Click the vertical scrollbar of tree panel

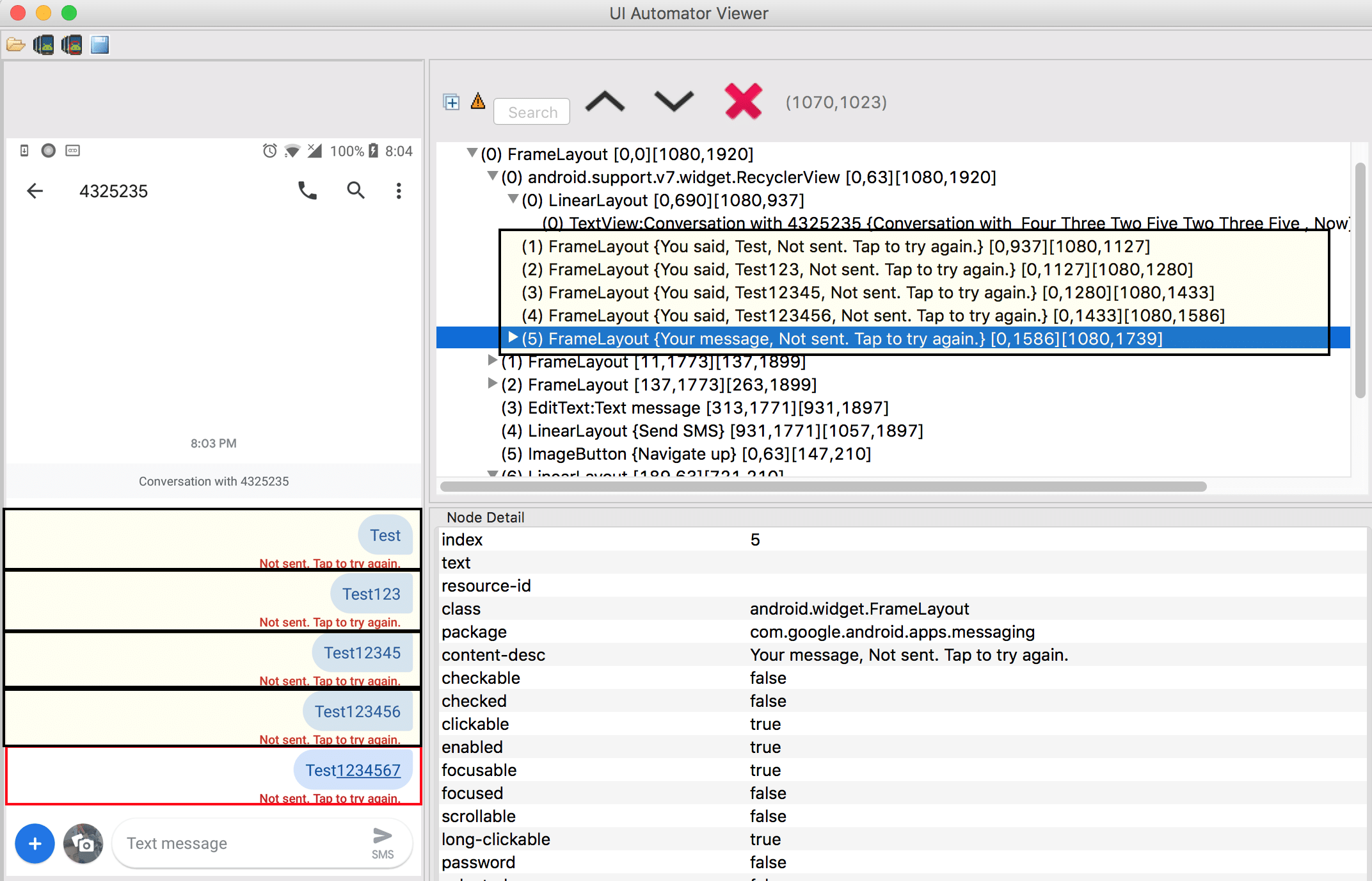(x=1360, y=282)
